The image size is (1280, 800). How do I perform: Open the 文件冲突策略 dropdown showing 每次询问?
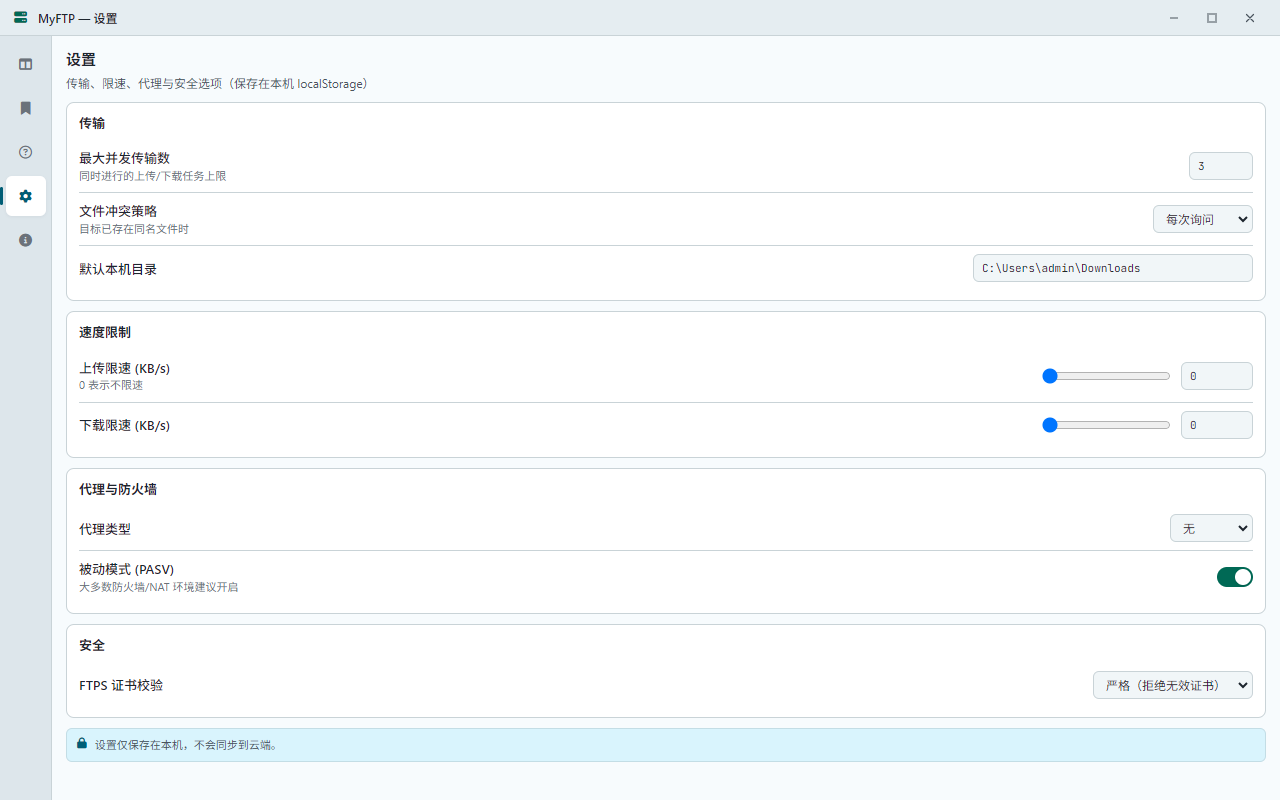pyautogui.click(x=1202, y=219)
